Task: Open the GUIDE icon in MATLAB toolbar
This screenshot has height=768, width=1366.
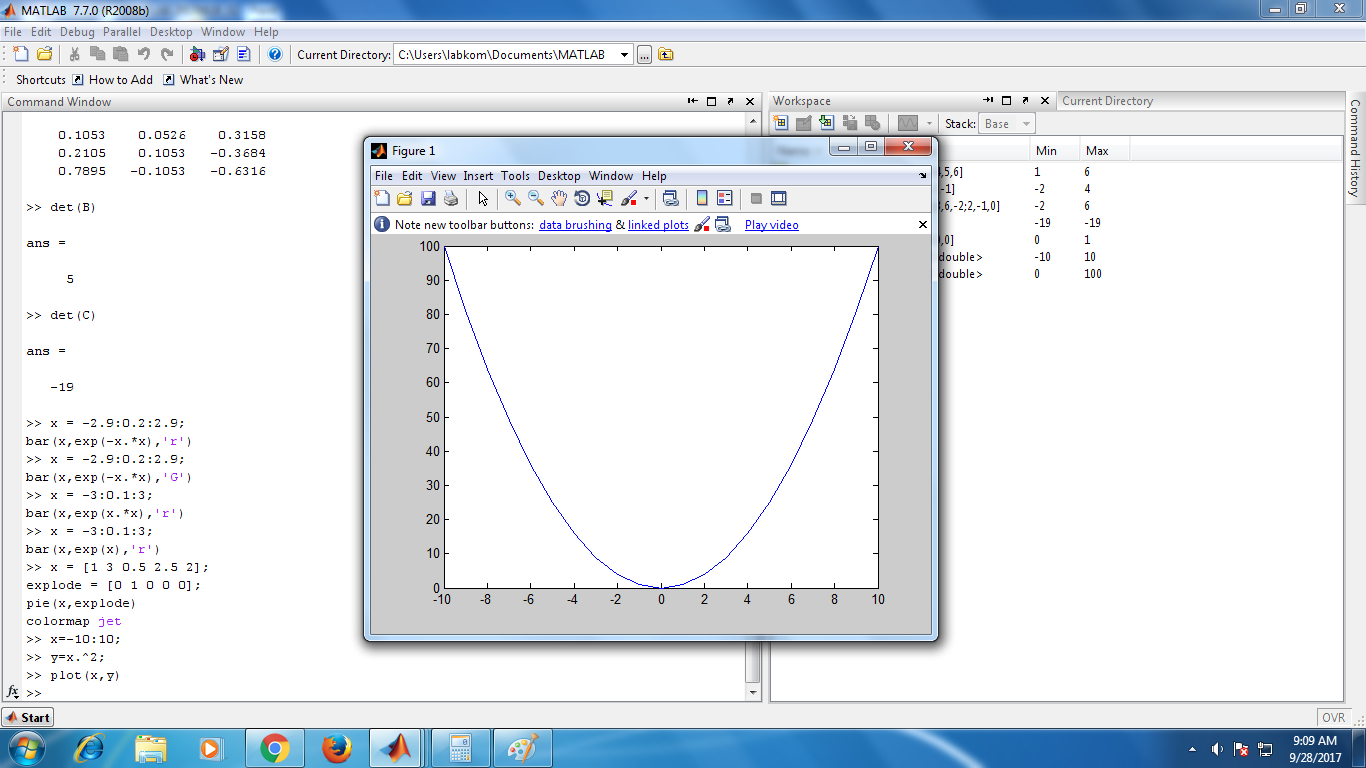Action: (x=221, y=54)
